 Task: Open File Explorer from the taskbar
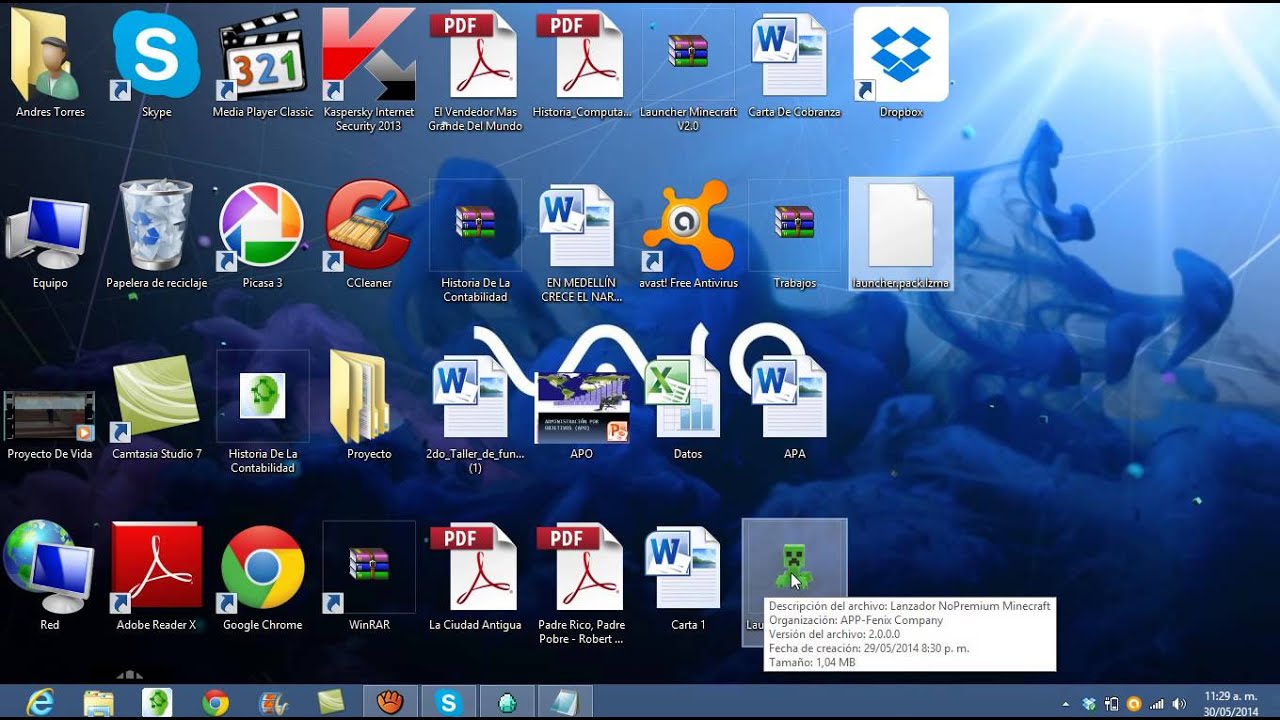(x=99, y=703)
